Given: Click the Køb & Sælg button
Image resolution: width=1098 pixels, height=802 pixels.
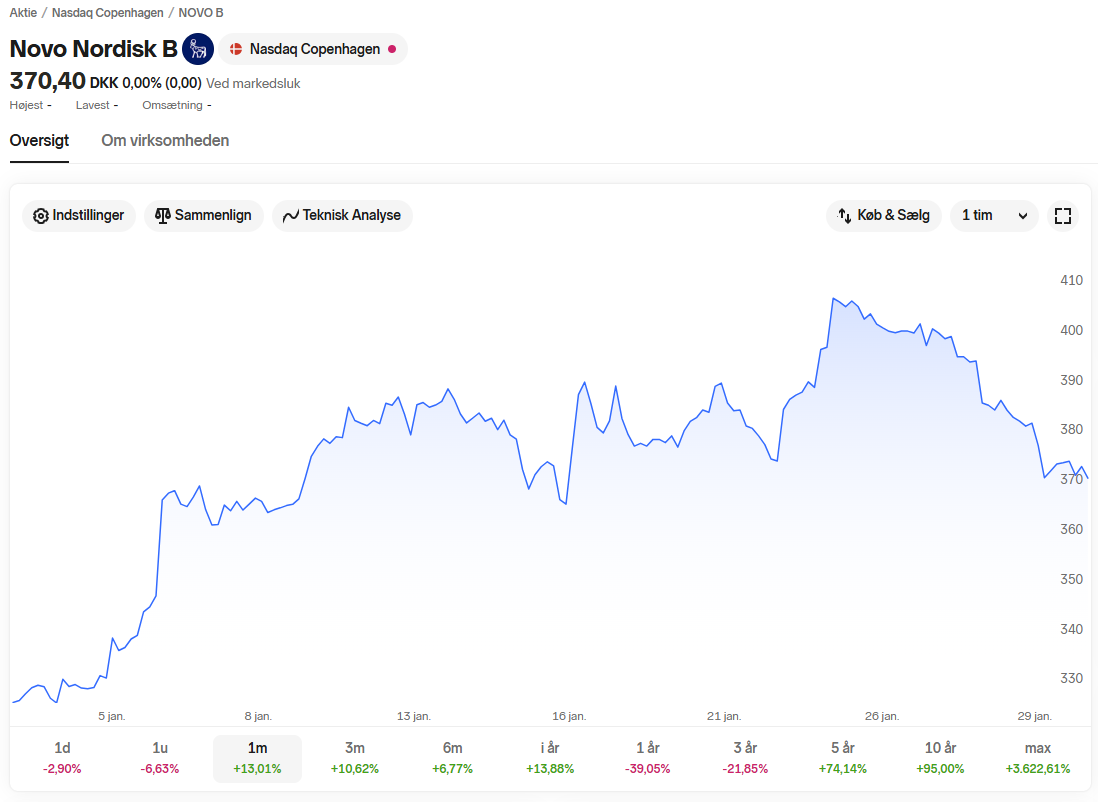Looking at the screenshot, I should click(884, 216).
